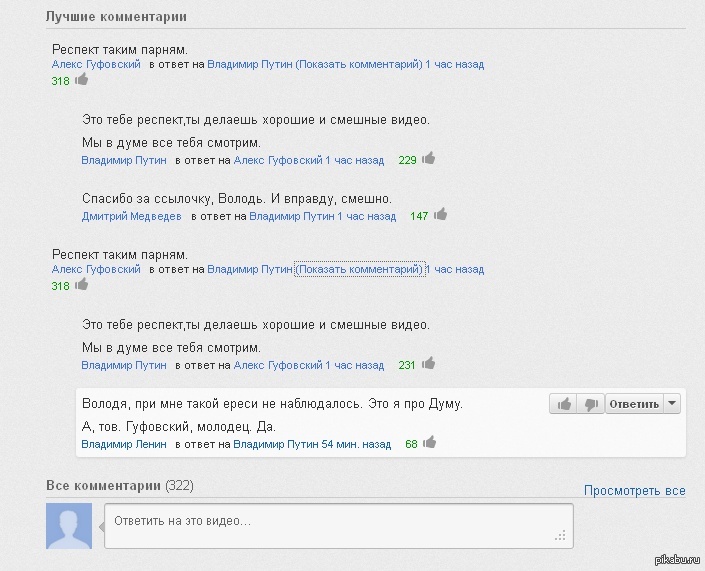This screenshot has height=571, width=705.
Task: Expand the first Показать комментарий link
Action: pos(359,64)
